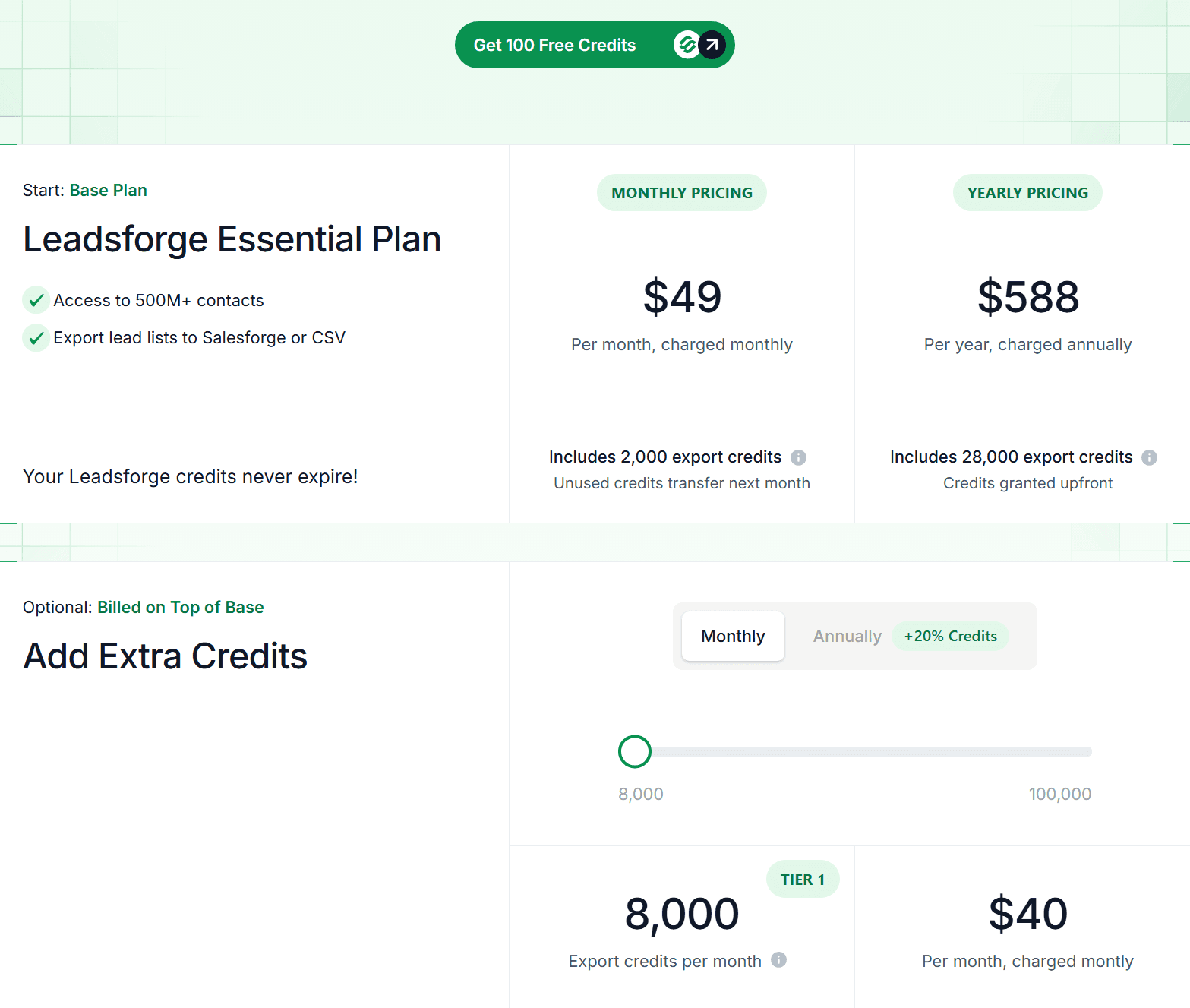
Task: Click the 8,000 slider minimum label
Action: 639,793
